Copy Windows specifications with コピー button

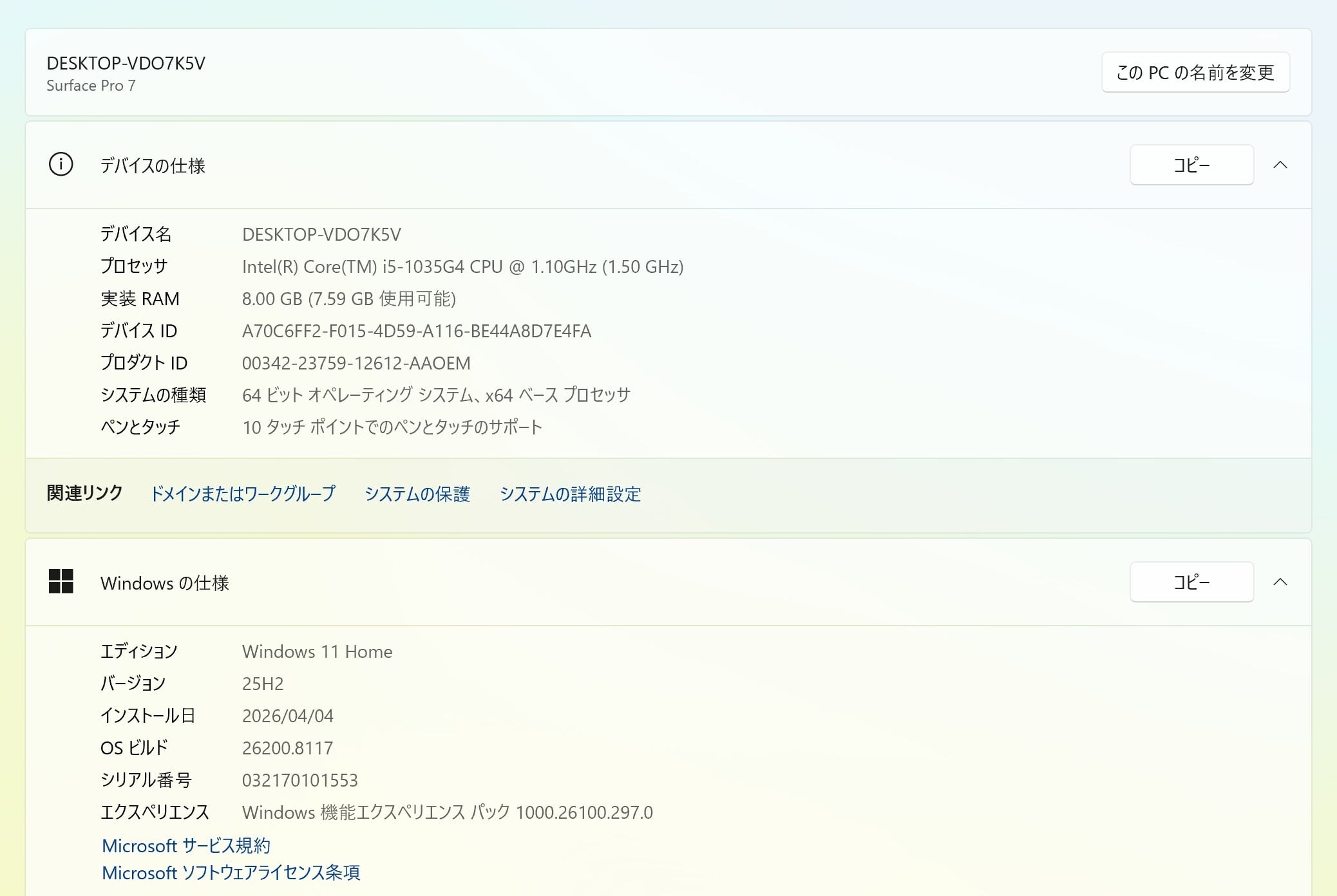coord(1191,582)
